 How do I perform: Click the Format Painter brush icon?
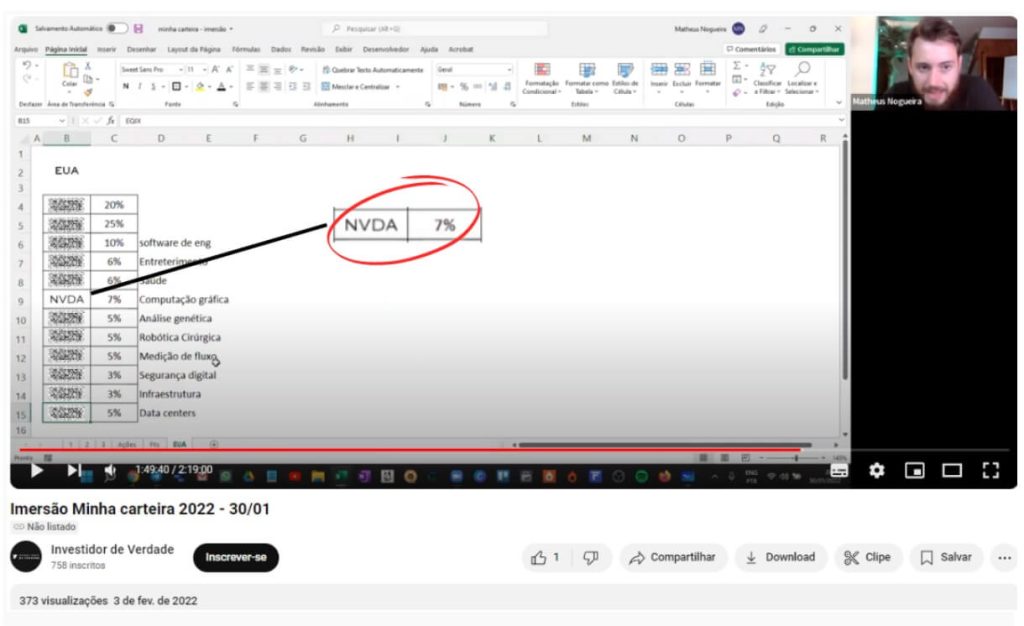(88, 91)
